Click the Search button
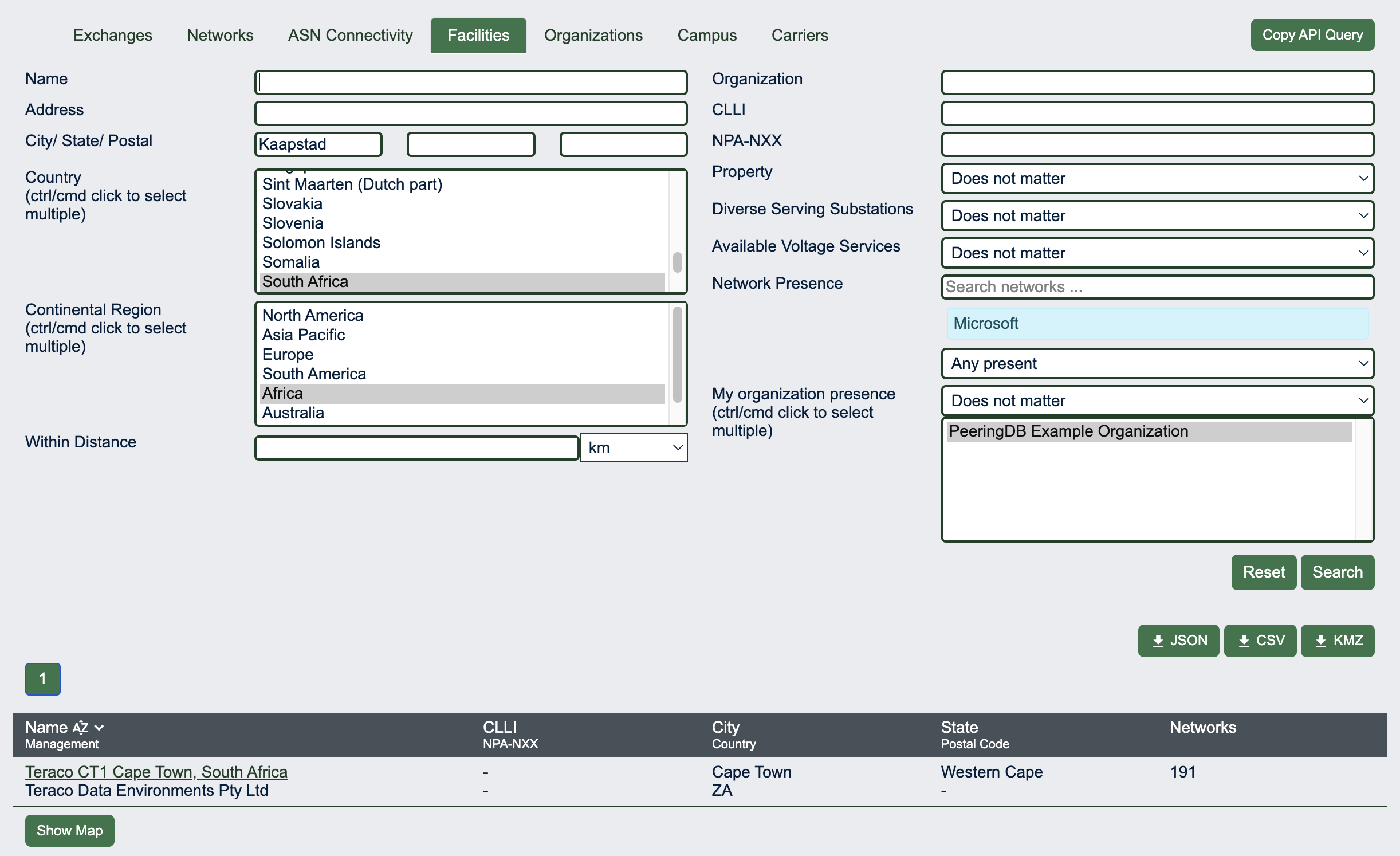Screen dimensions: 1400x856 [1338, 572]
